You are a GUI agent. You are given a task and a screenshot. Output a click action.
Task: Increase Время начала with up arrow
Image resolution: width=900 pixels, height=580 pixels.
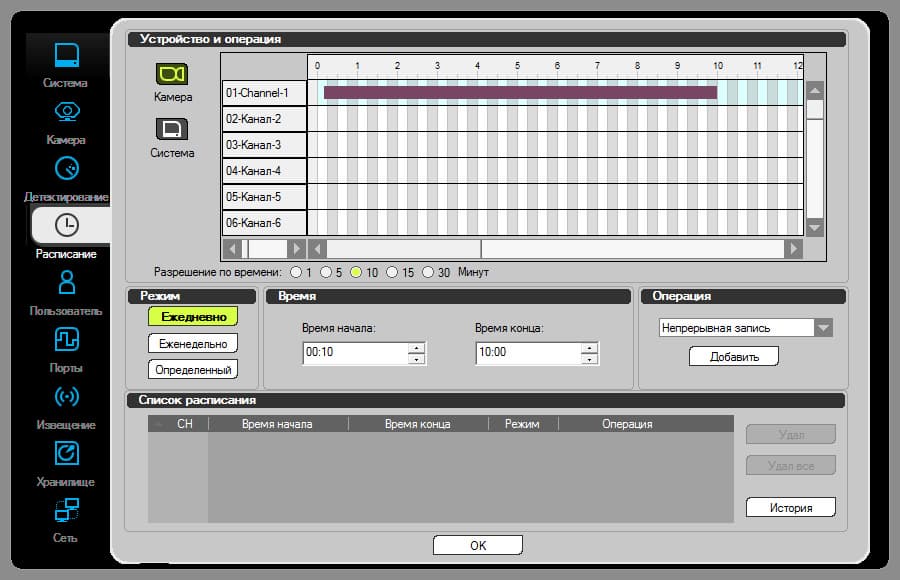point(416,348)
